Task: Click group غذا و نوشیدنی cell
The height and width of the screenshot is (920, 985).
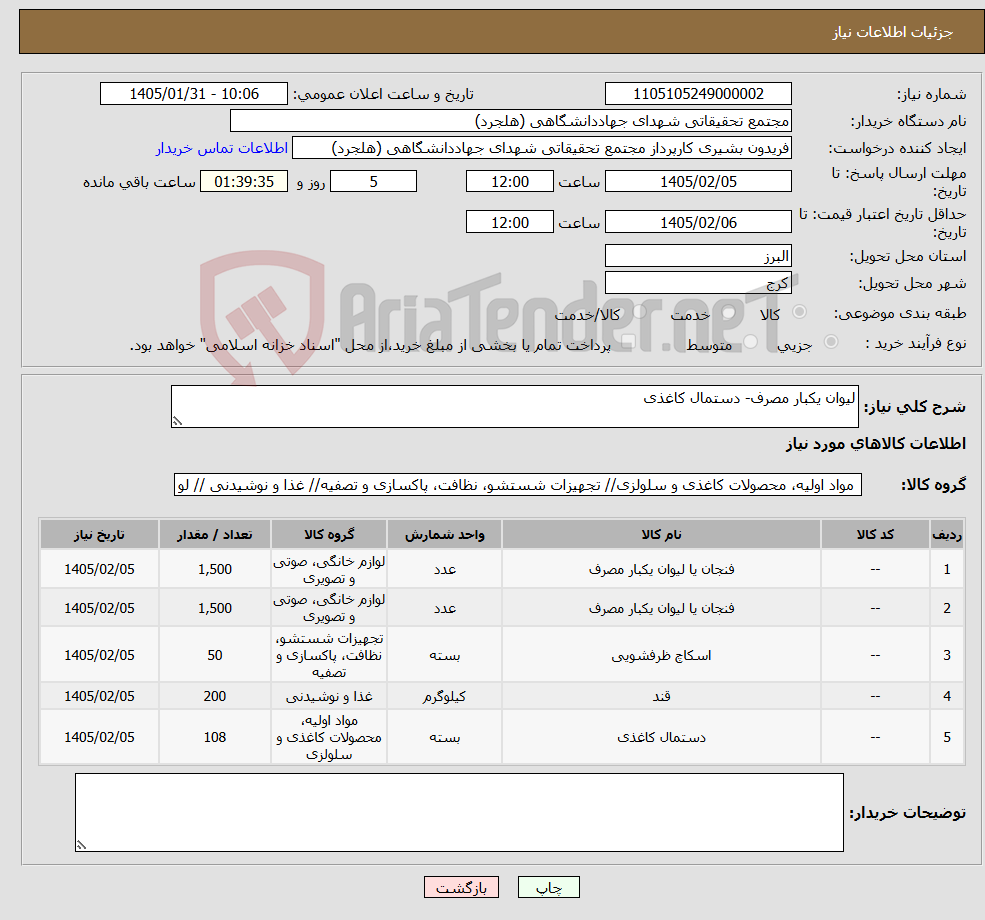Action: coord(329,696)
